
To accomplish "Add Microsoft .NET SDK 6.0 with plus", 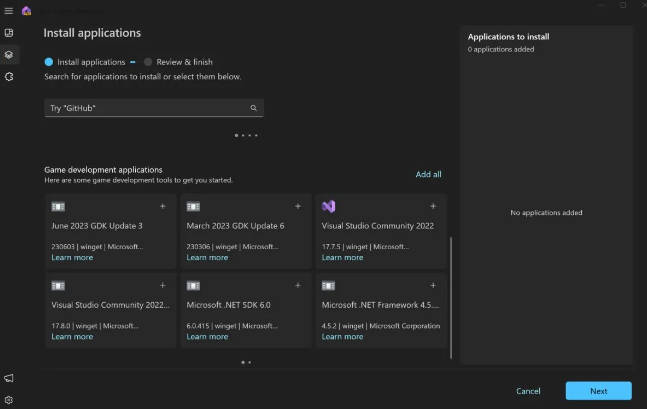I will [298, 286].
